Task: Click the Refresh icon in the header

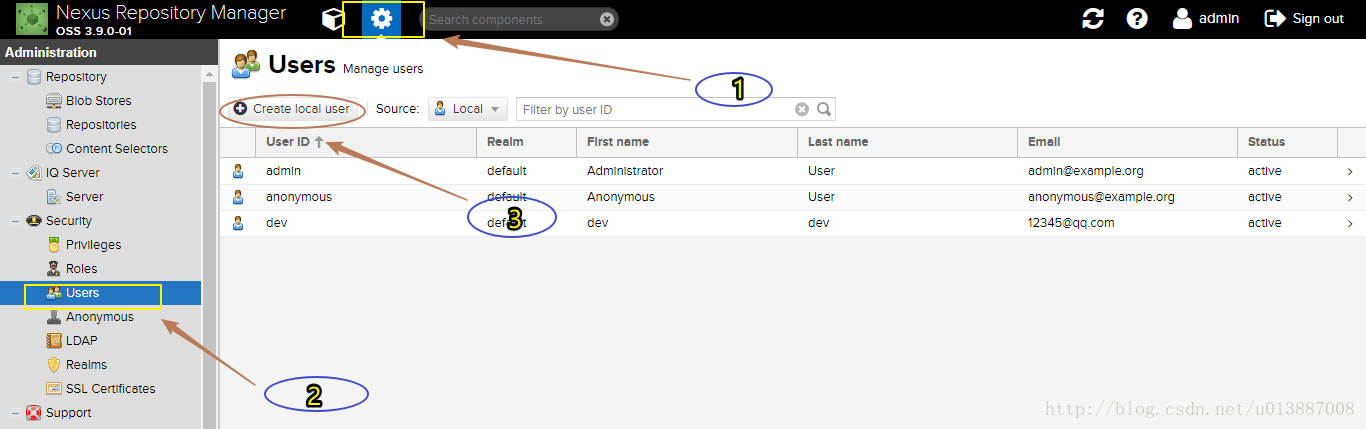Action: click(x=1093, y=19)
